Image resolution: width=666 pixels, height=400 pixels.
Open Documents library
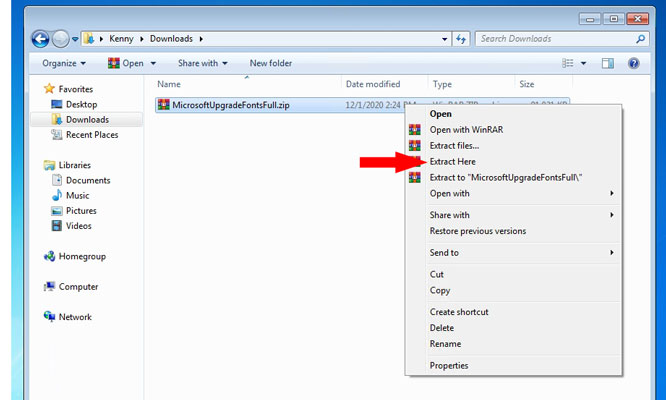[88, 180]
